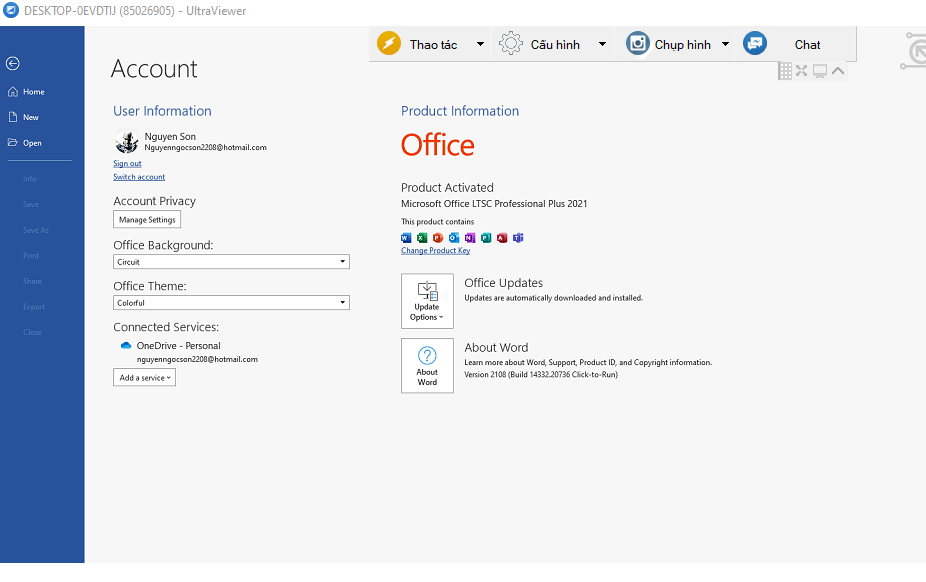Click the Publisher app icon
Viewport: 926px width, 582px height.
click(x=486, y=238)
